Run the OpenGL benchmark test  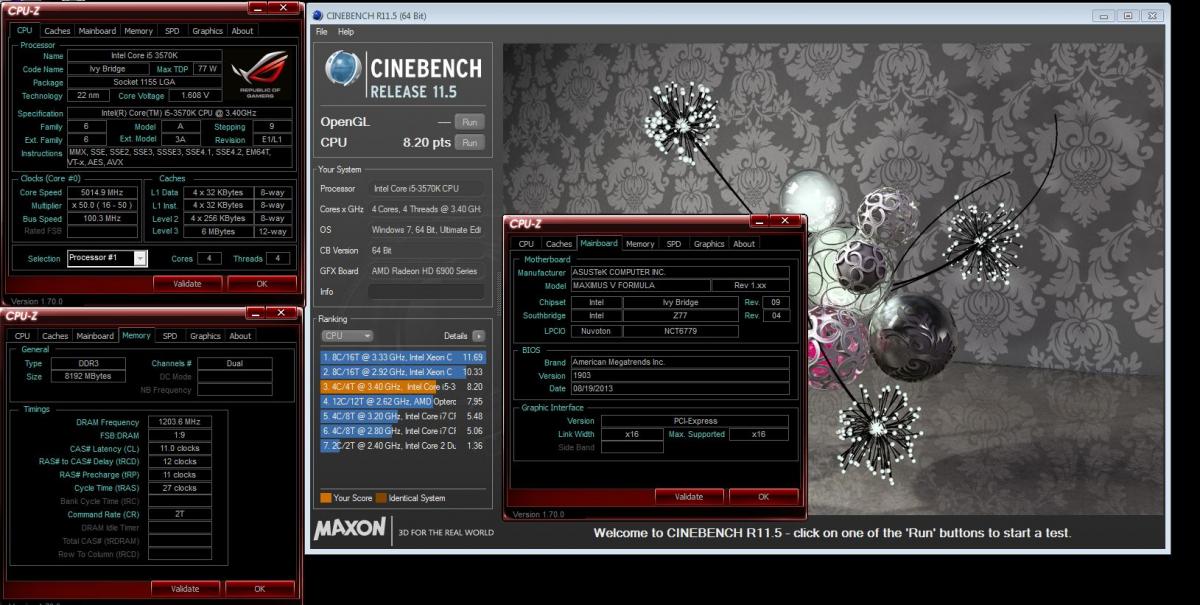(469, 121)
